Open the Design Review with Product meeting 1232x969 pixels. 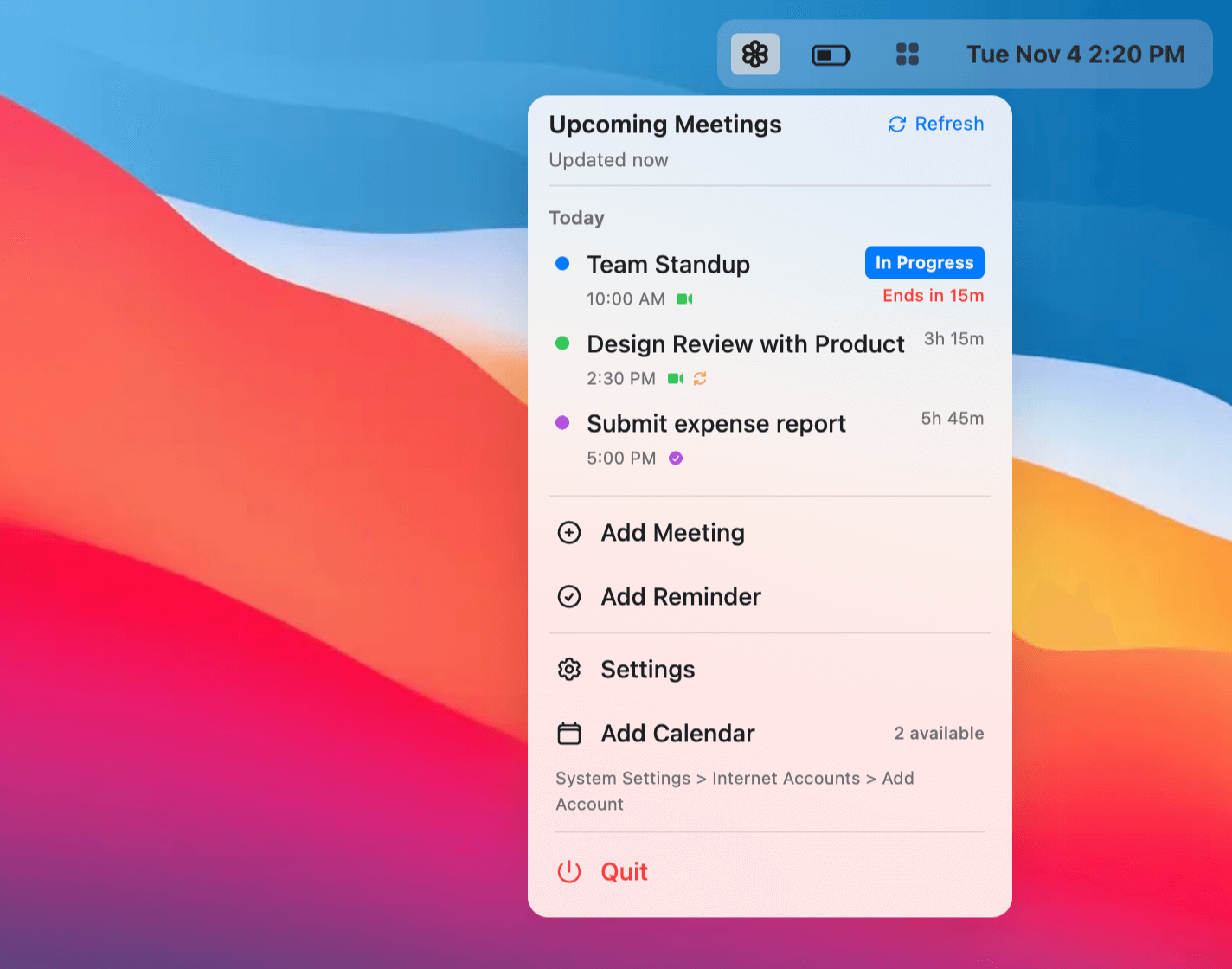coord(745,344)
